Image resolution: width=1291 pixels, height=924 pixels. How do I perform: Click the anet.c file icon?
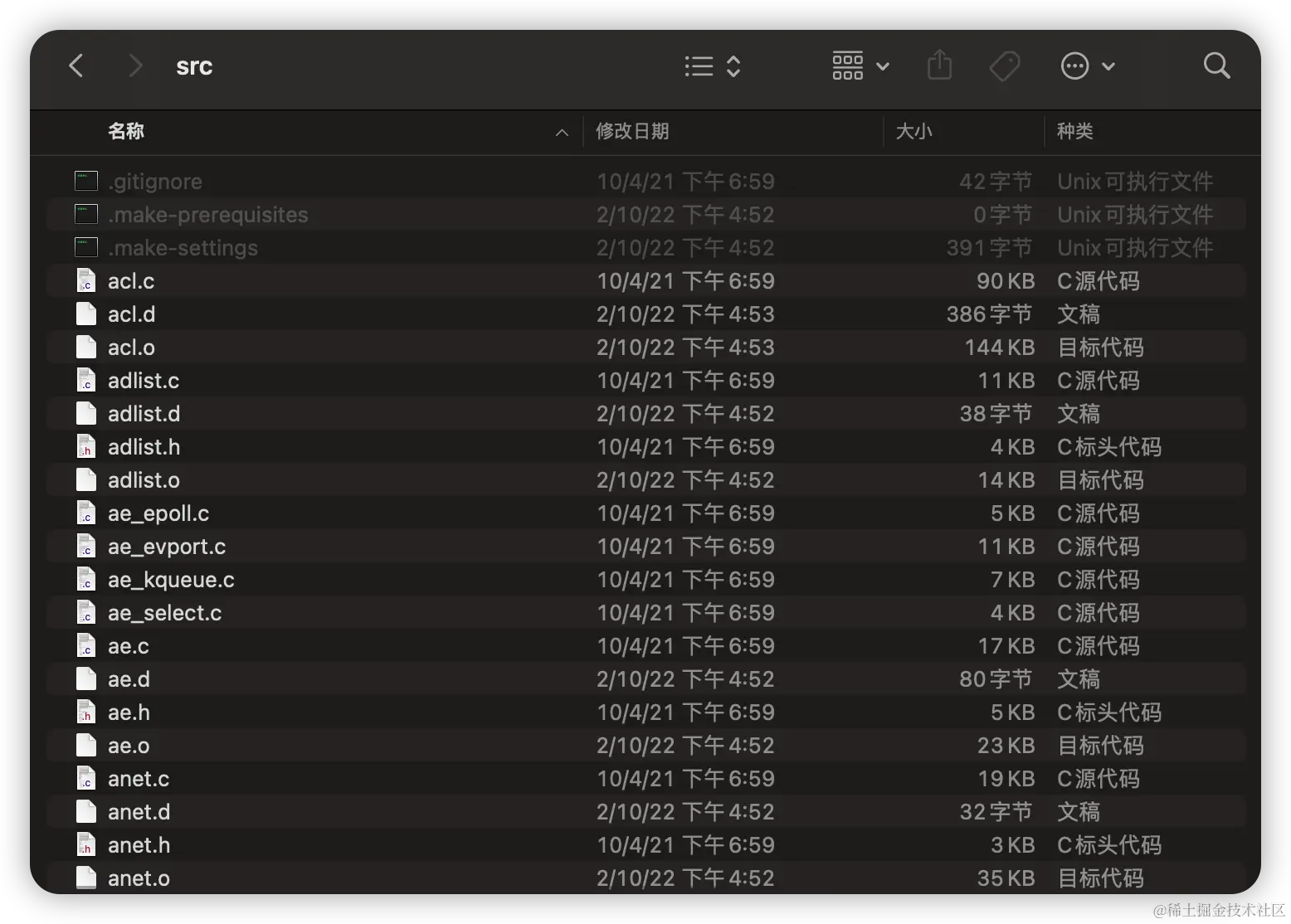click(86, 778)
